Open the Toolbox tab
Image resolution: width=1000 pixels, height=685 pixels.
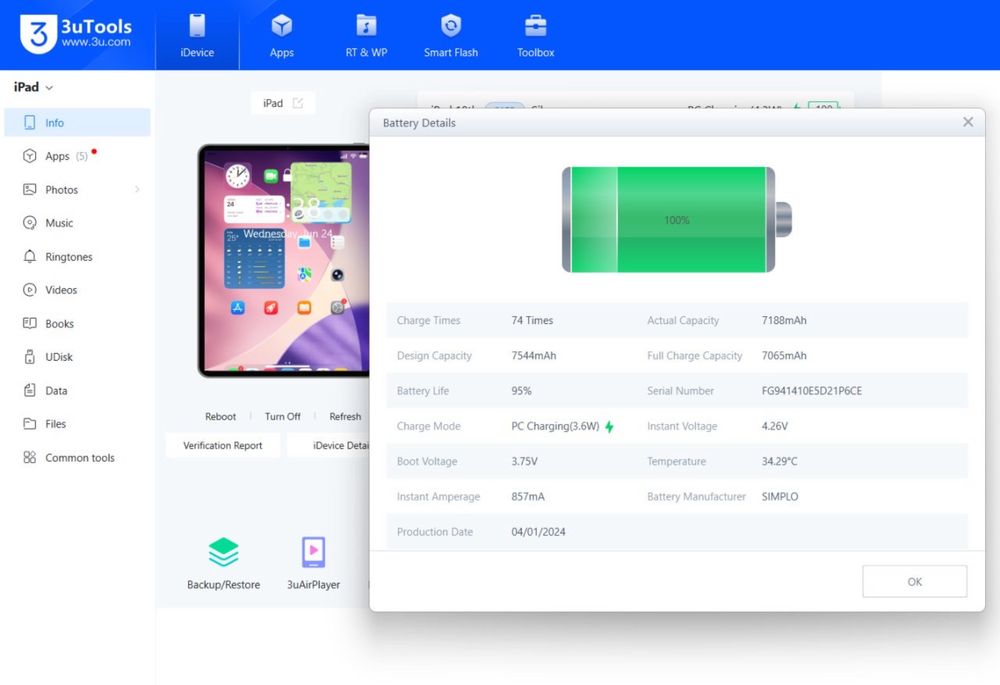tap(535, 35)
